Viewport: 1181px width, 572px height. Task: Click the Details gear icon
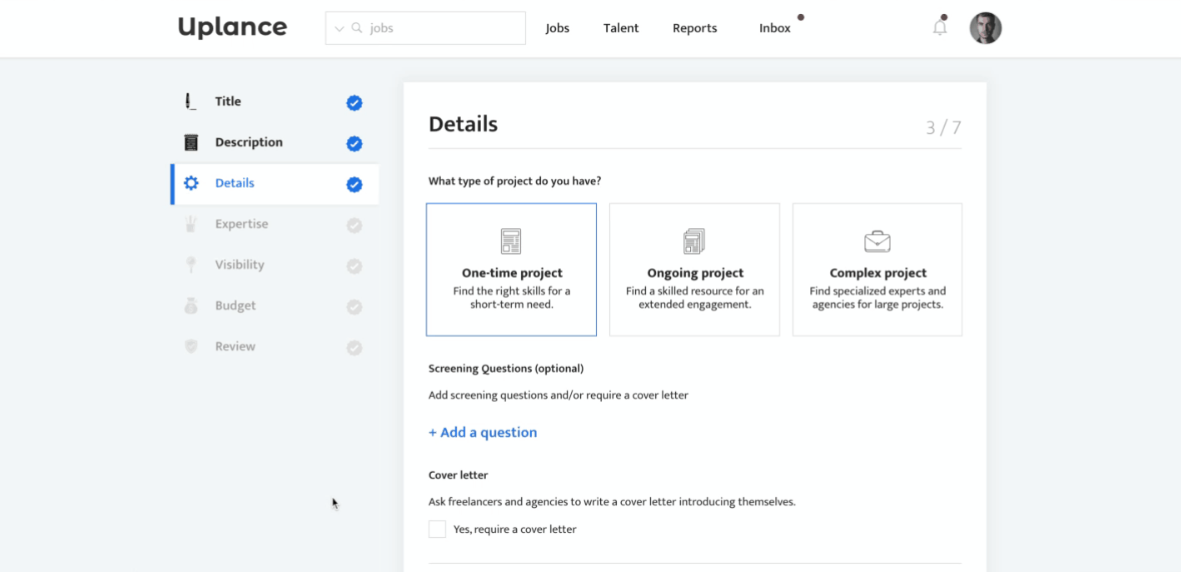(x=191, y=183)
